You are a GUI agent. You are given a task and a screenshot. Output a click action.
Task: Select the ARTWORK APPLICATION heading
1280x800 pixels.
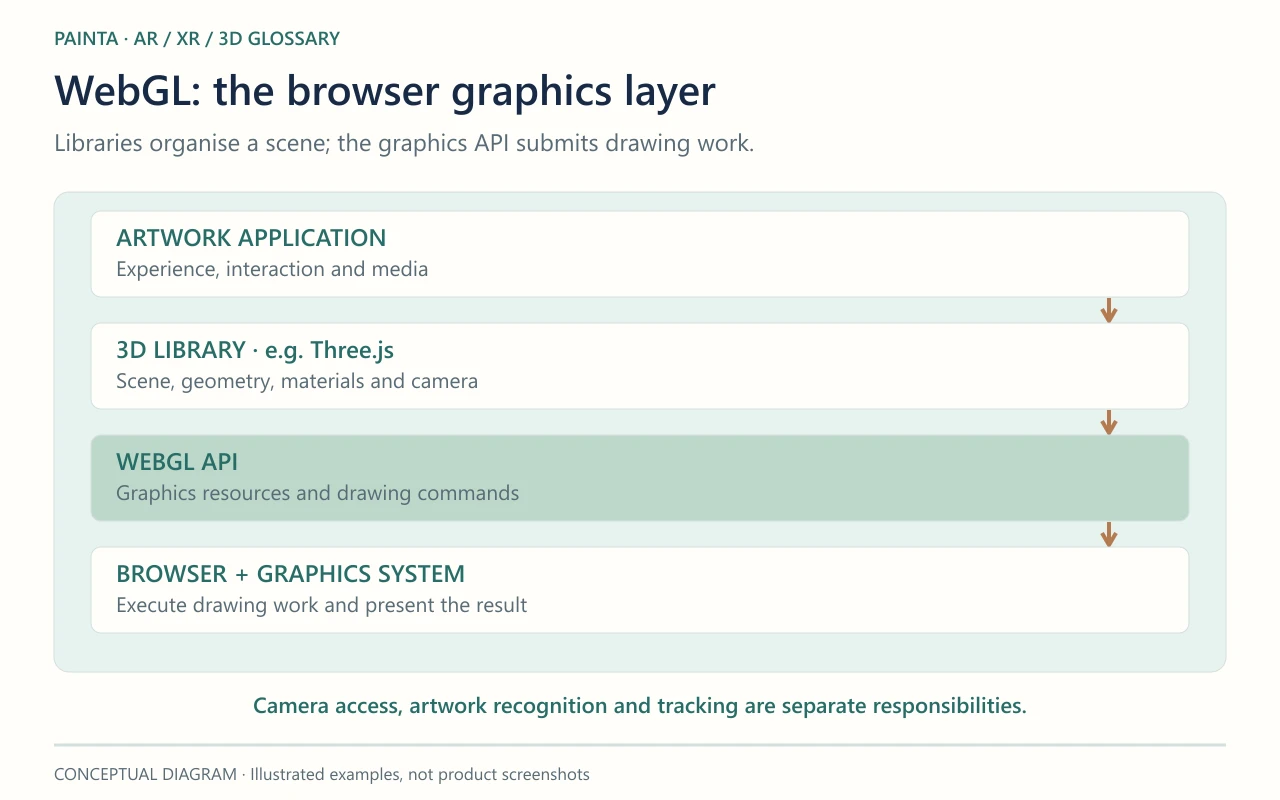251,238
